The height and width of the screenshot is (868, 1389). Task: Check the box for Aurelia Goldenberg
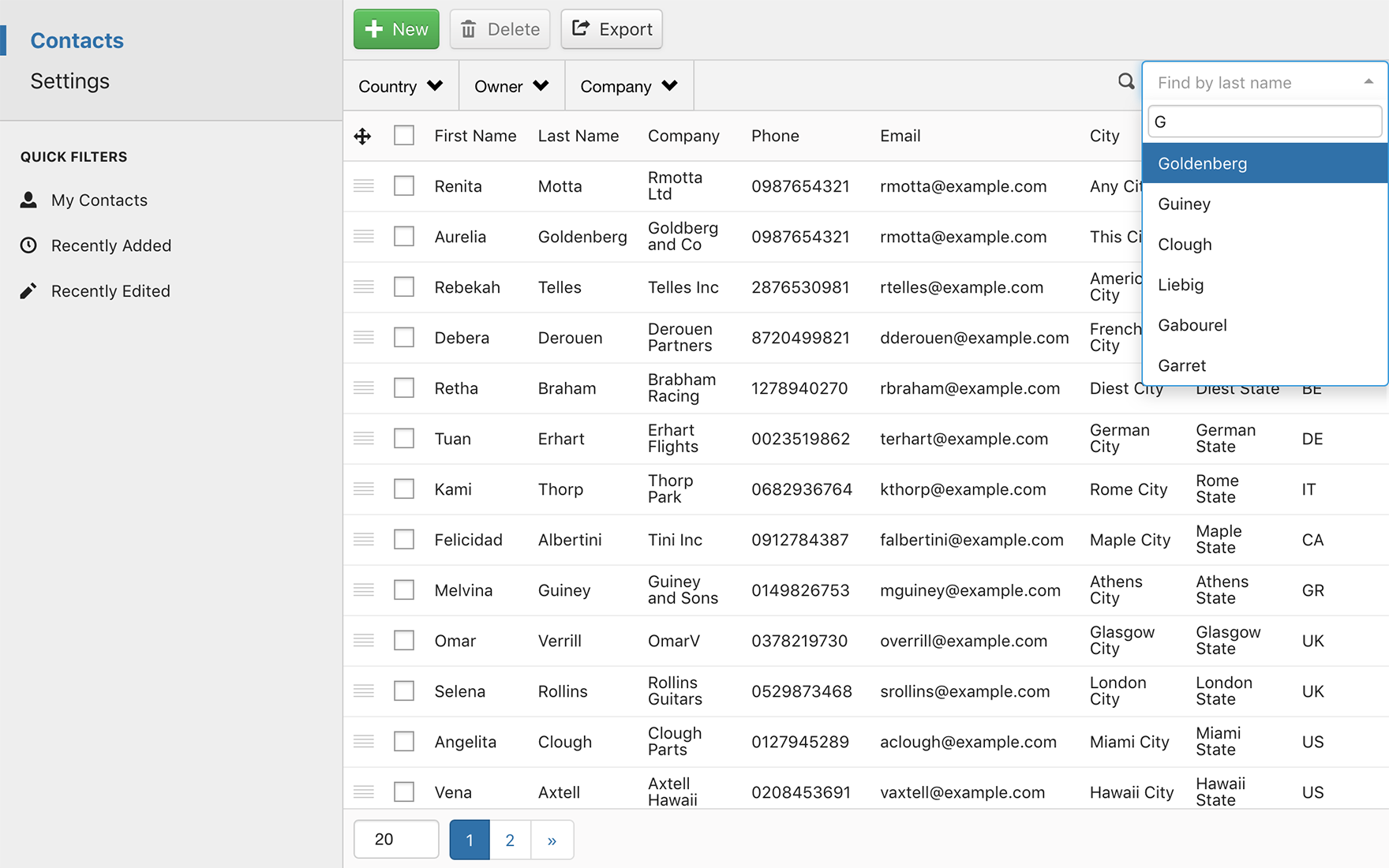(x=404, y=237)
